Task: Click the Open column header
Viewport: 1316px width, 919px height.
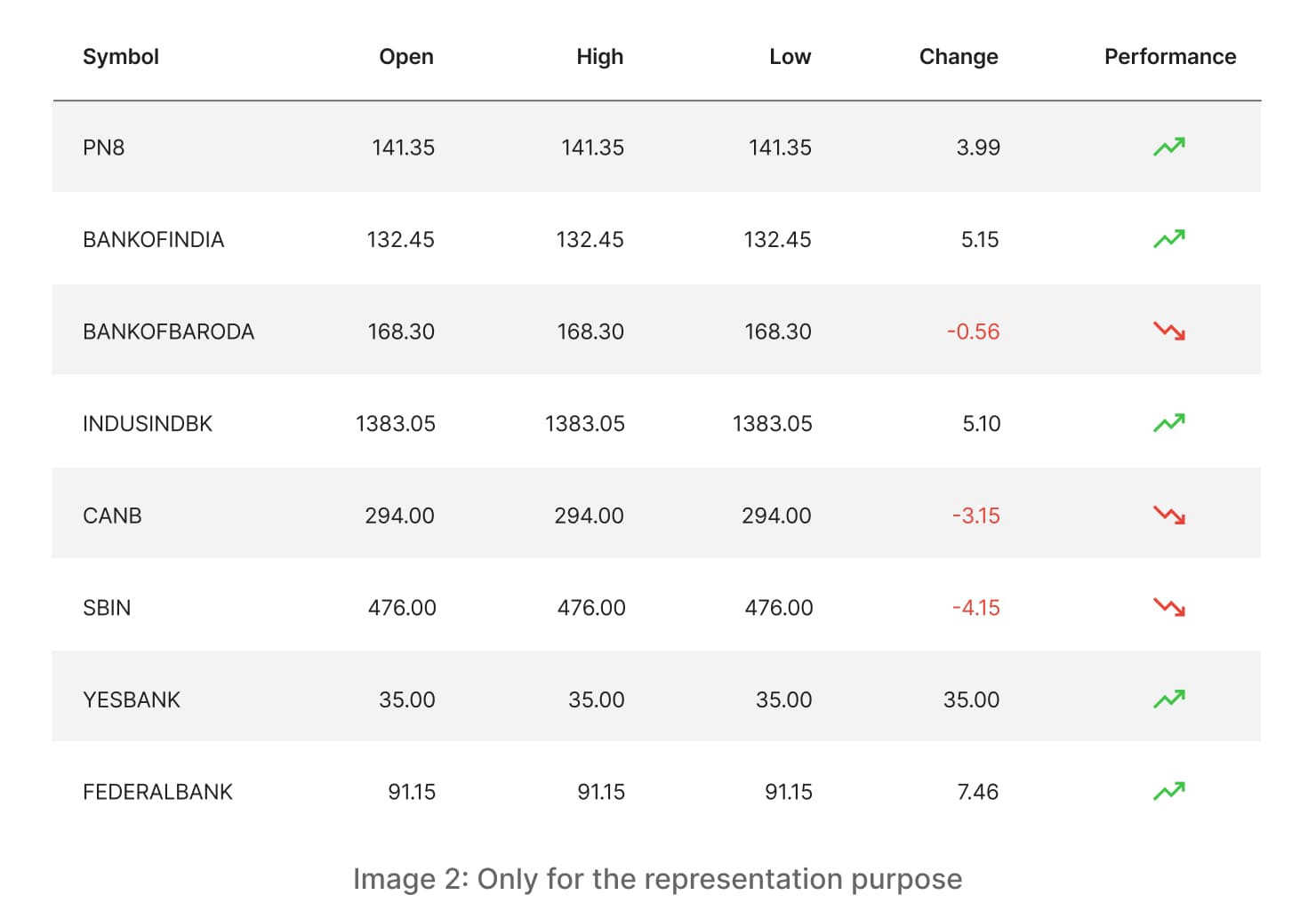Action: [x=405, y=57]
